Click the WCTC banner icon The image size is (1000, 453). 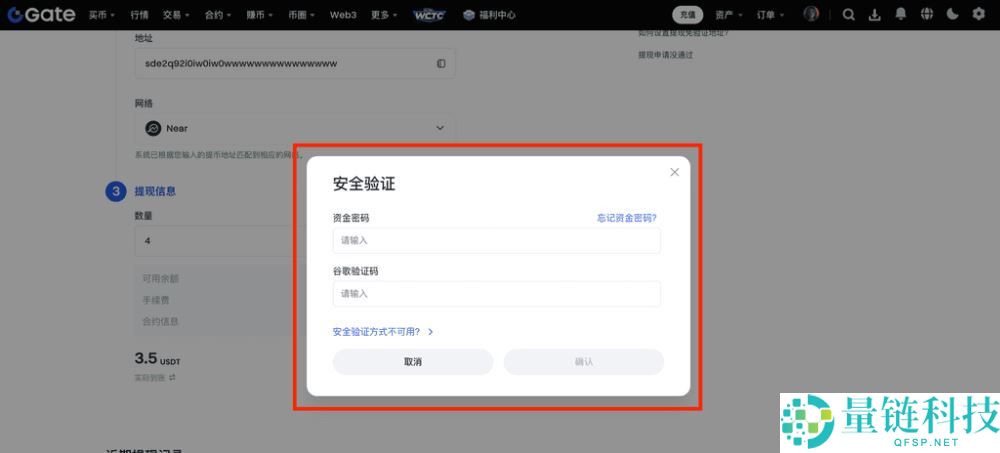pyautogui.click(x=430, y=15)
